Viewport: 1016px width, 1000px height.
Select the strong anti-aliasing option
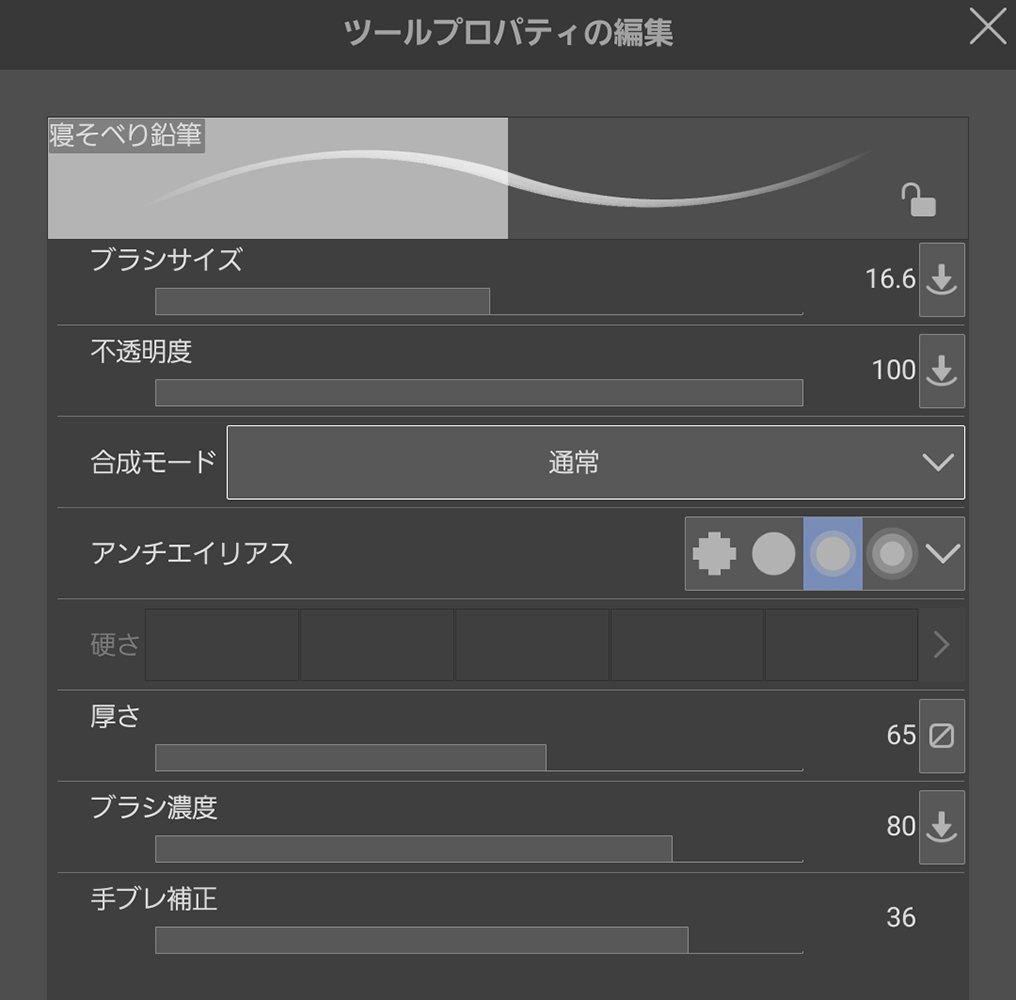tap(892, 554)
